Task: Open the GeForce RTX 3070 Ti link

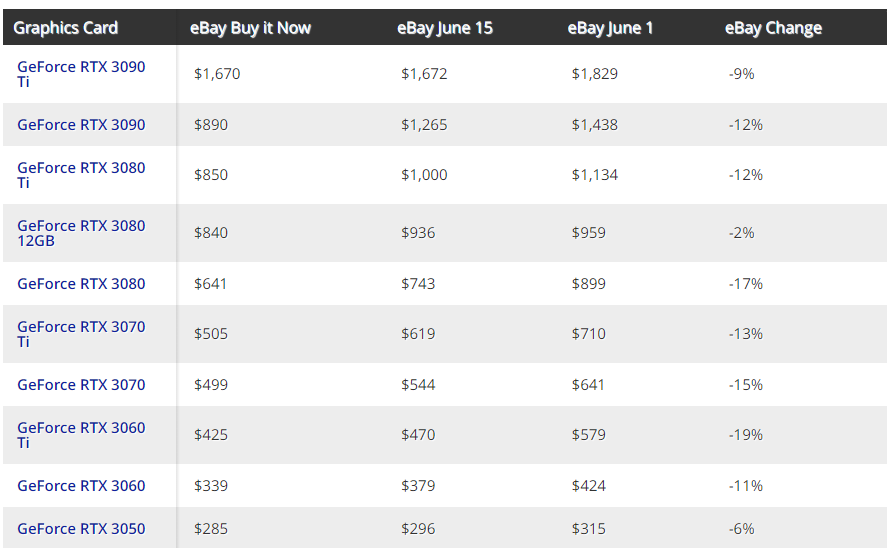Action: click(x=81, y=334)
